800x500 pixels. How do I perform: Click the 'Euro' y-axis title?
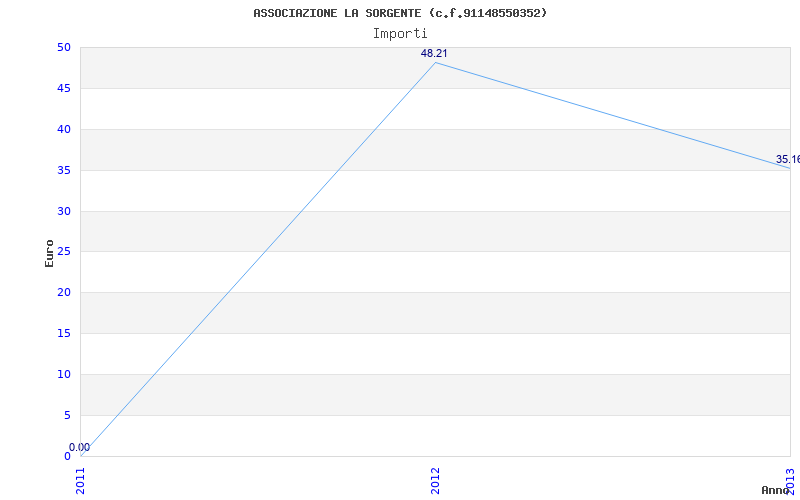tap(49, 253)
